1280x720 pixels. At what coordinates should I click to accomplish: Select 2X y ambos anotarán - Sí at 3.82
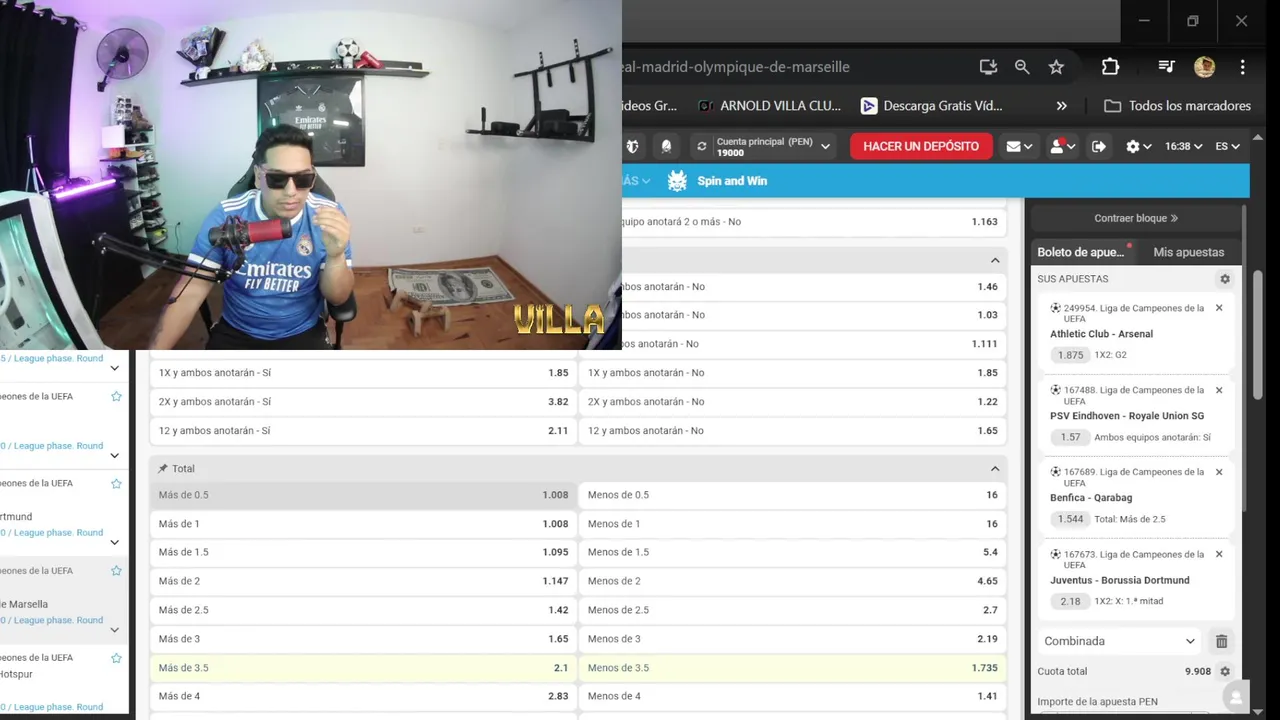(x=363, y=402)
